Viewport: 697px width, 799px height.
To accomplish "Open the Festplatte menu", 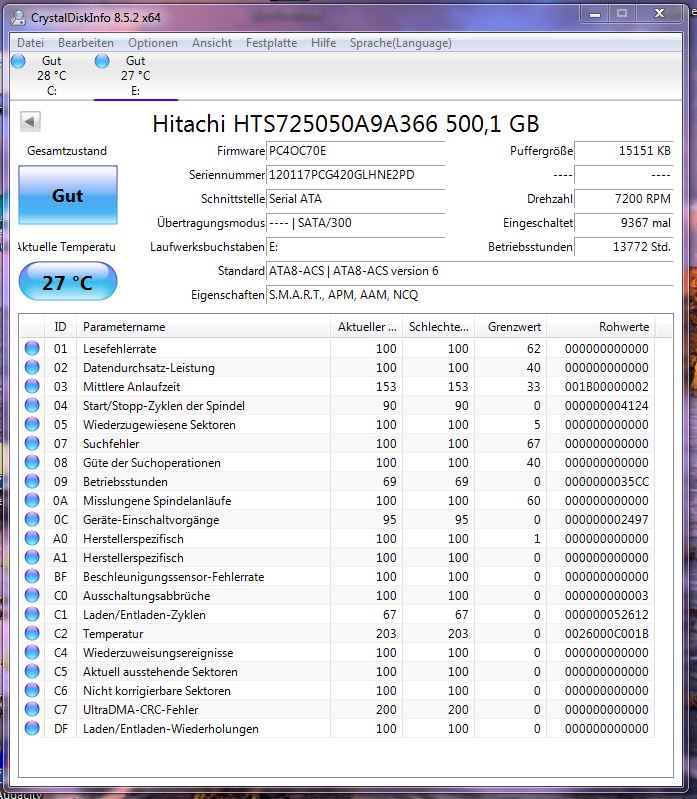I will 271,43.
